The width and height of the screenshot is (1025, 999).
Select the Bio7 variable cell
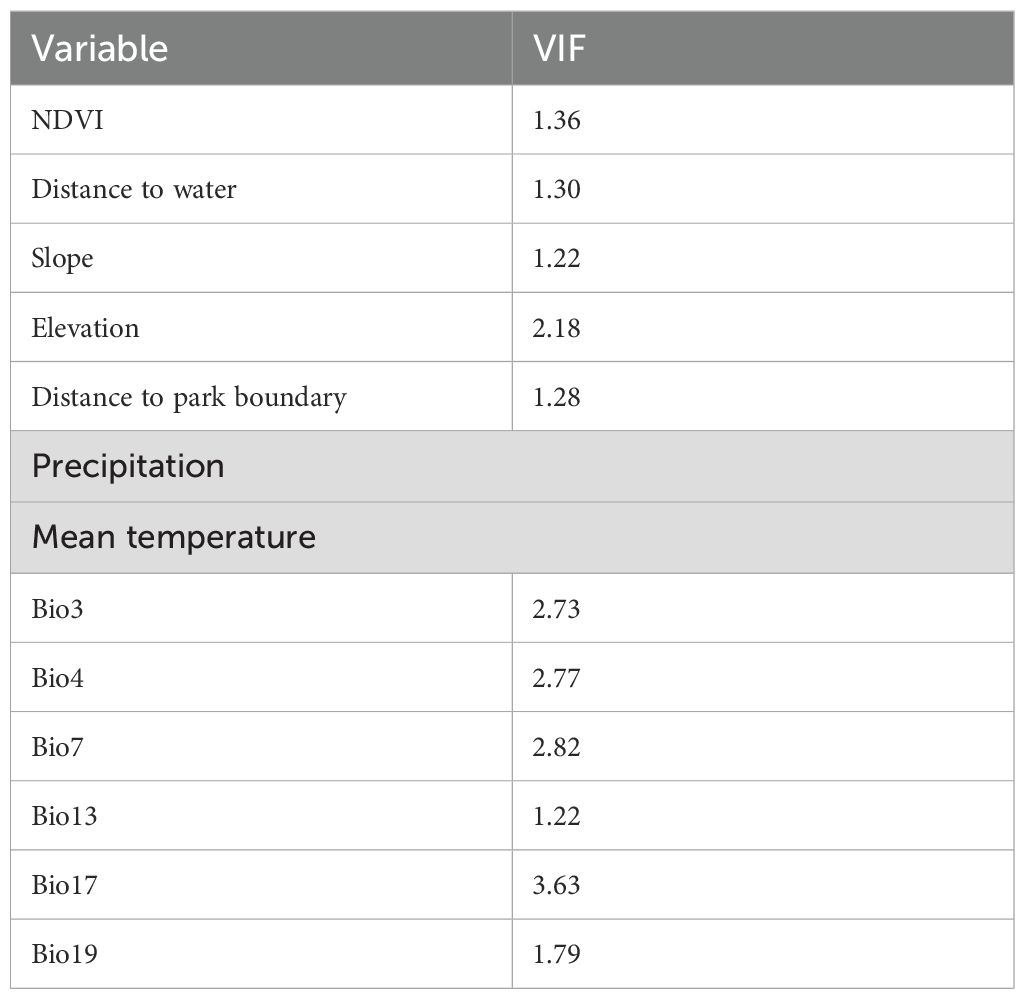pos(57,746)
